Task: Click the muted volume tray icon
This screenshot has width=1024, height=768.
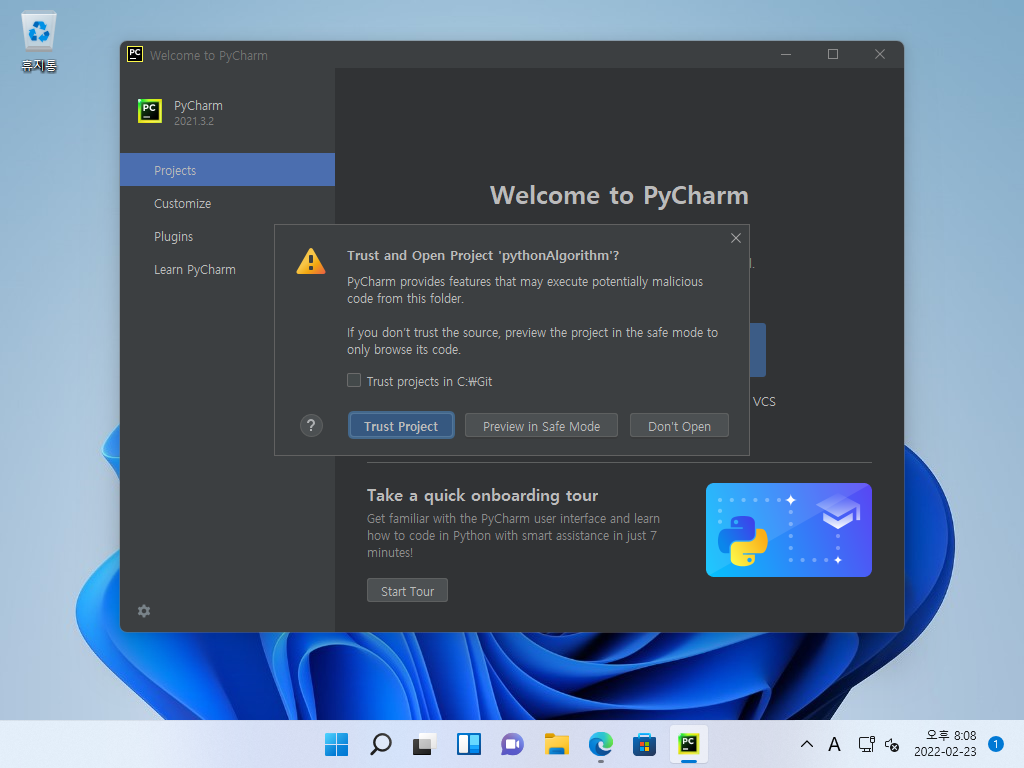Action: [891, 744]
